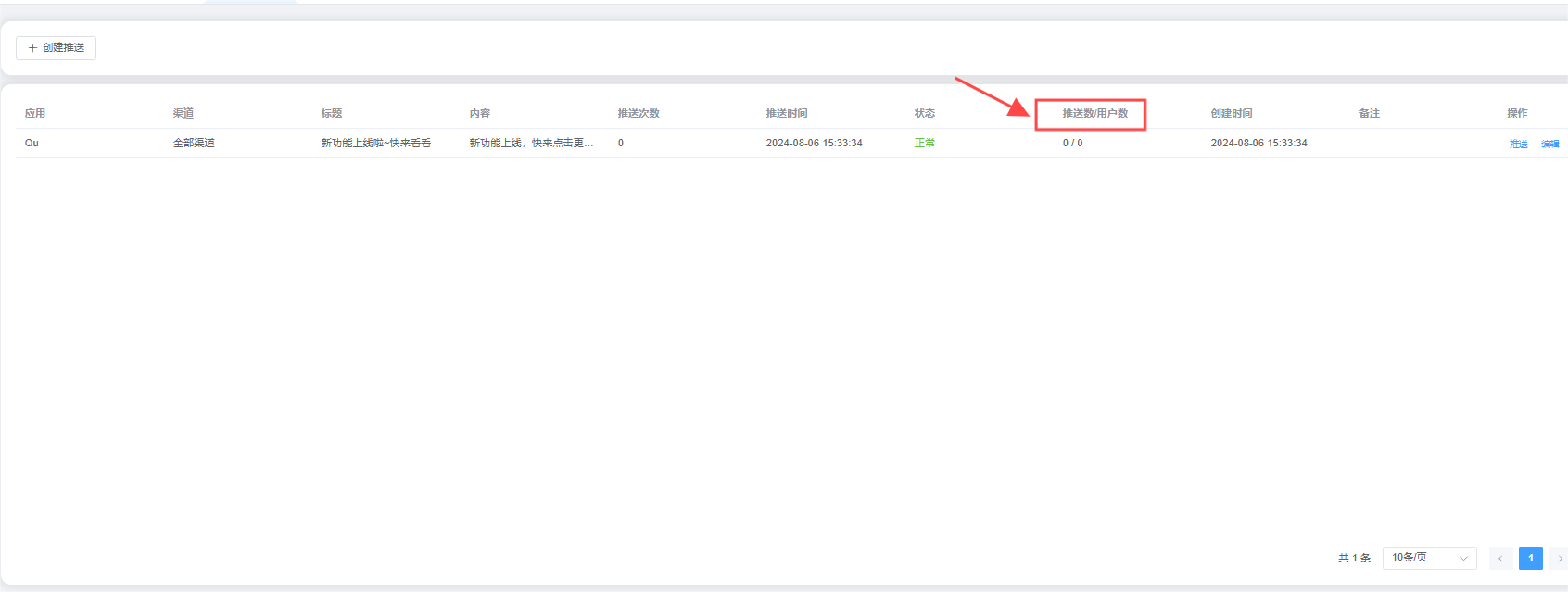Image resolution: width=1568 pixels, height=592 pixels.
Task: Click the green 正常 status text
Action: [x=924, y=143]
